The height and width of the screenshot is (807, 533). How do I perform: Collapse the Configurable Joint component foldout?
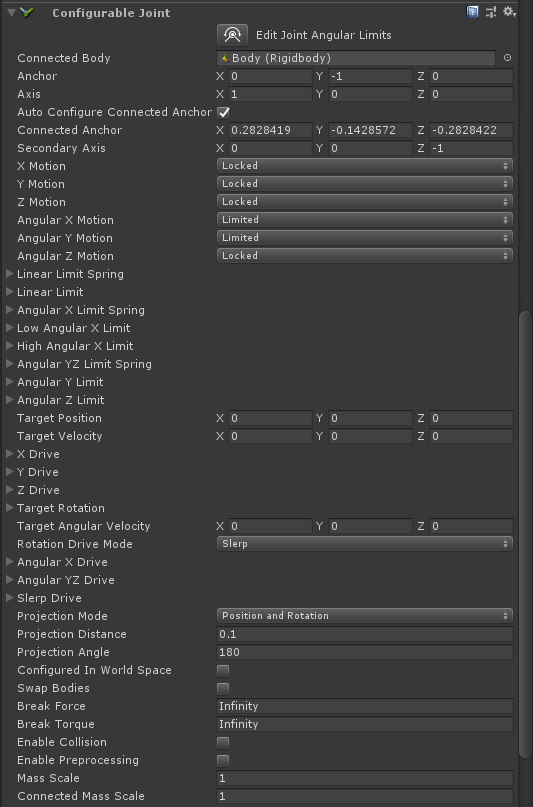(x=10, y=12)
